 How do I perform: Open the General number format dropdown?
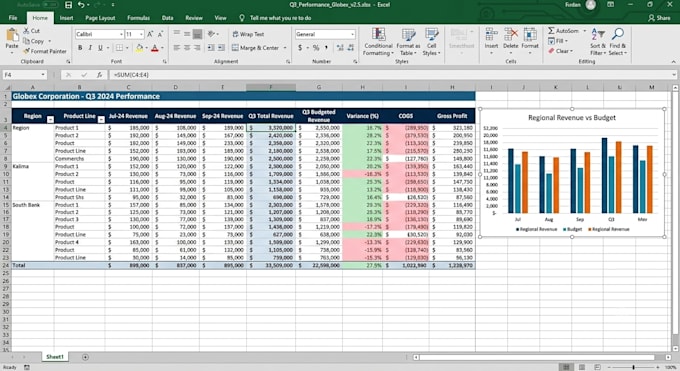[x=352, y=34]
